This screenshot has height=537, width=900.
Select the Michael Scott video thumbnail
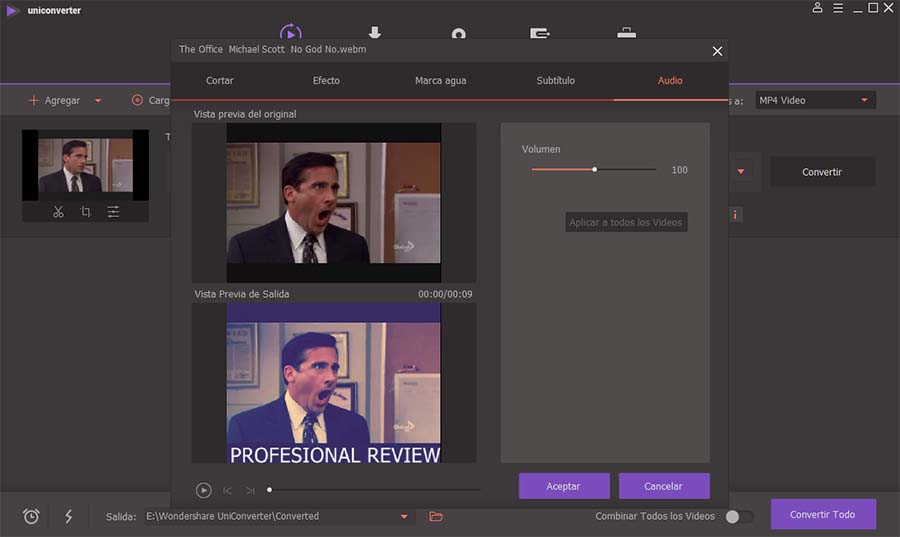pyautogui.click(x=86, y=165)
